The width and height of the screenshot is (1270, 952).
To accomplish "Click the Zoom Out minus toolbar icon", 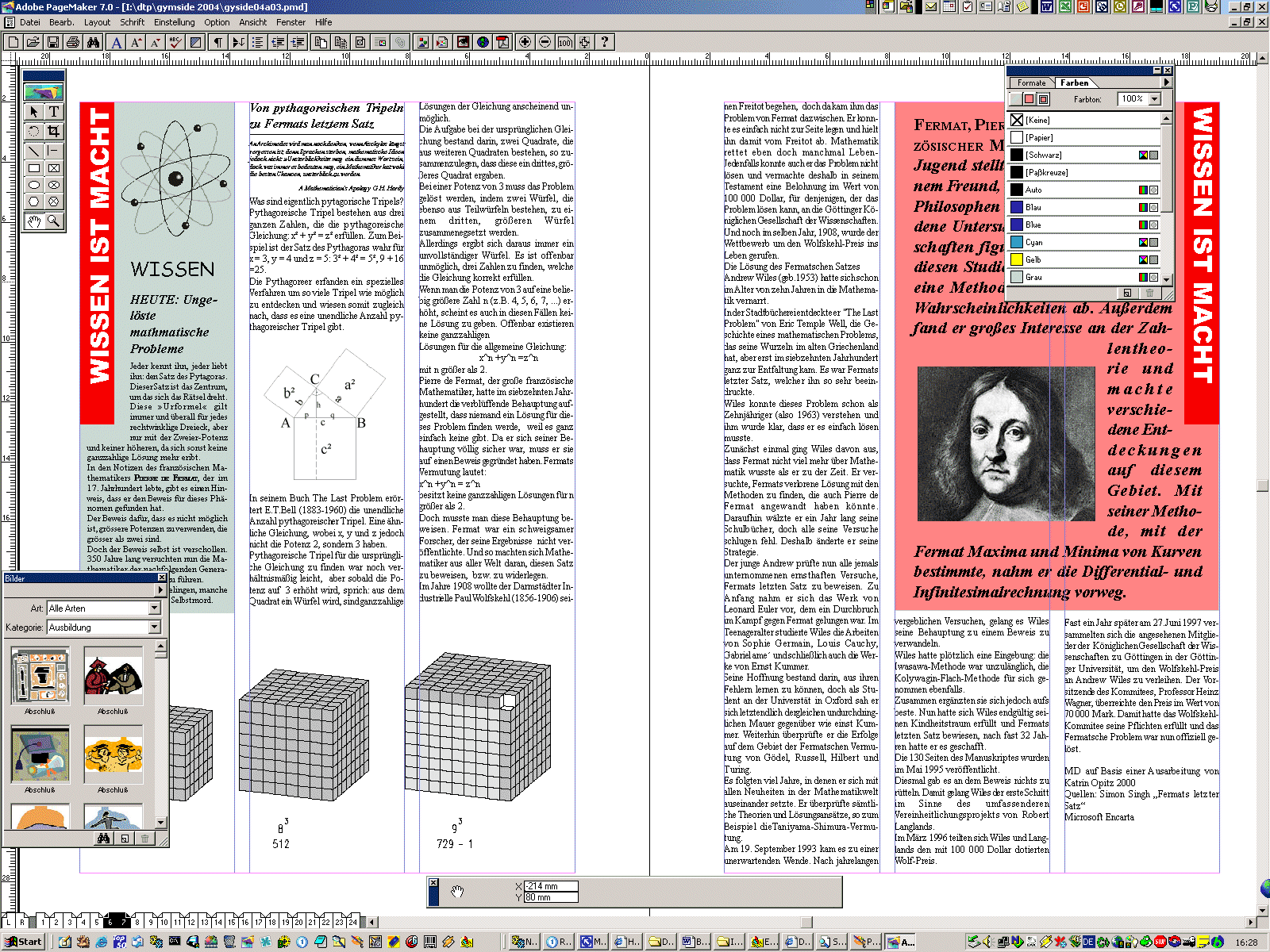I will [545, 42].
